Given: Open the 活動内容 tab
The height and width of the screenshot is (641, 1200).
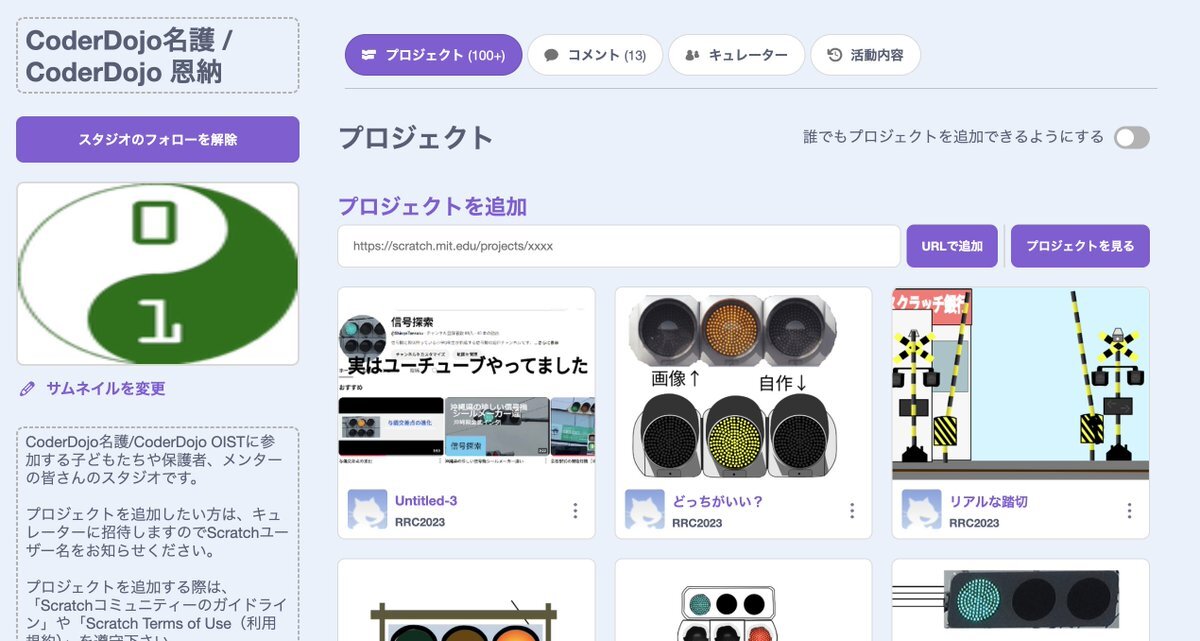Looking at the screenshot, I should coord(865,55).
